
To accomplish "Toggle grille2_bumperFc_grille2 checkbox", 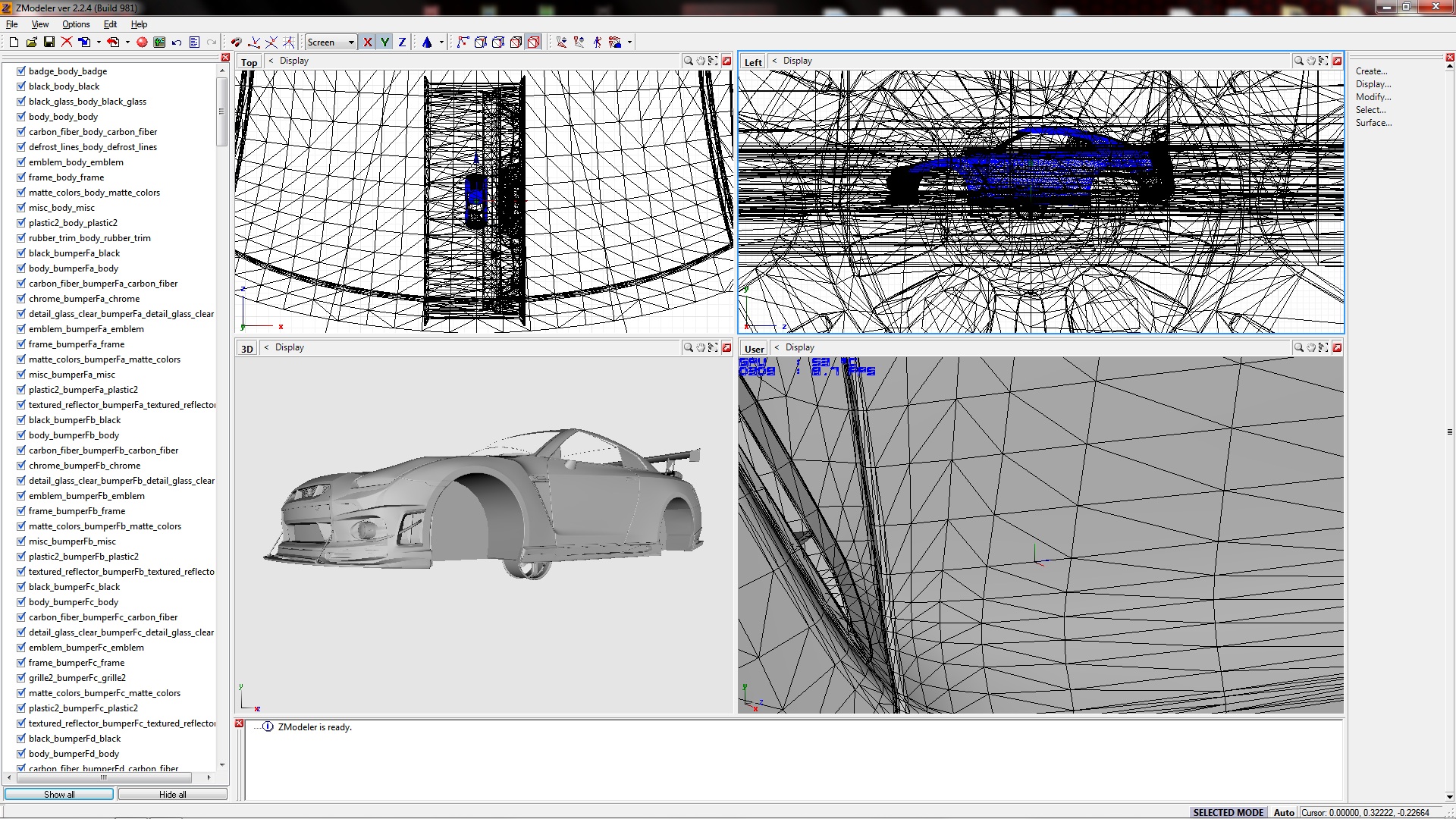I will coord(21,678).
